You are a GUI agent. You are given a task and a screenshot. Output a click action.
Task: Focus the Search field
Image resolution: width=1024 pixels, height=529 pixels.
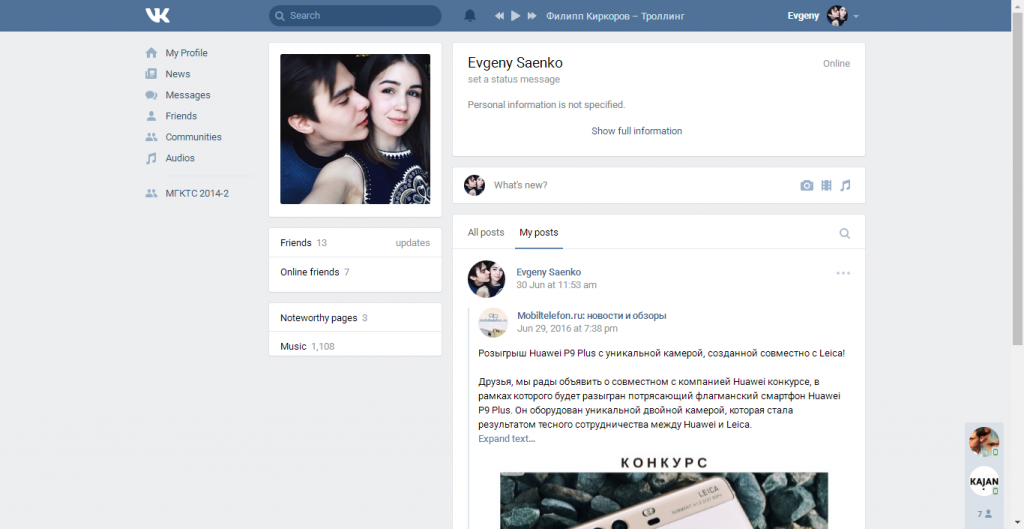coord(355,16)
